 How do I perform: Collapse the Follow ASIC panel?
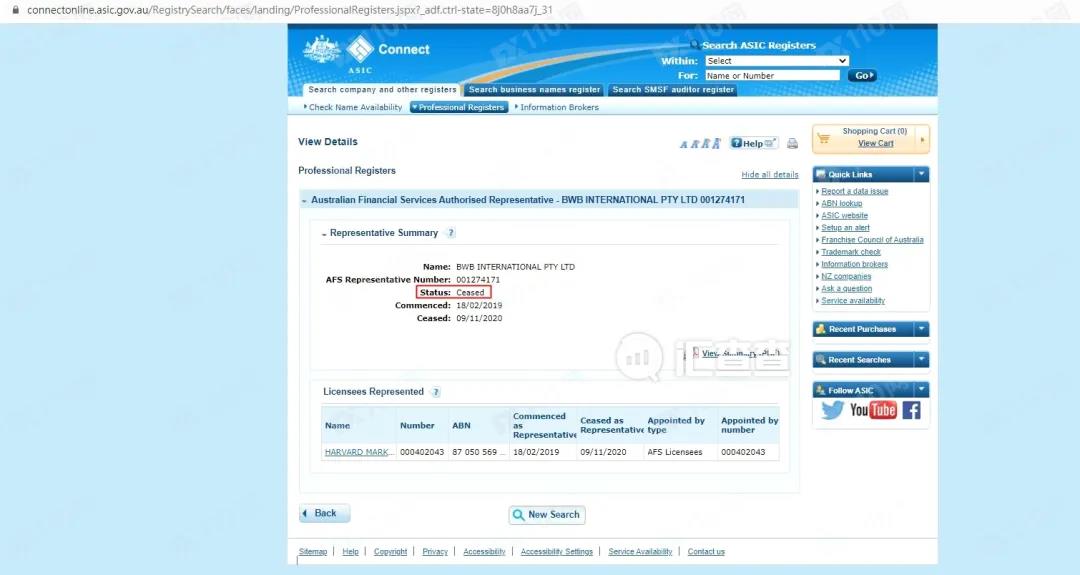pyautogui.click(x=921, y=390)
